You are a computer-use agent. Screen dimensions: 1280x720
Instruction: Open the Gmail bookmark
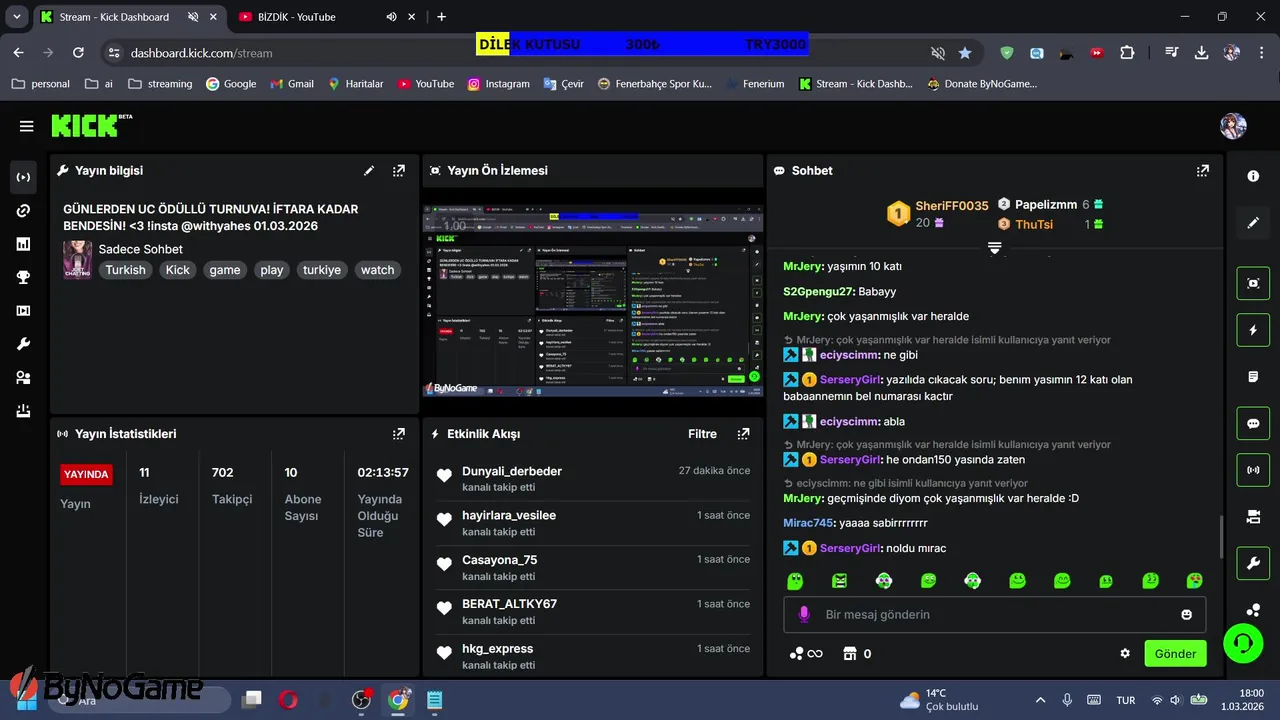coord(292,84)
